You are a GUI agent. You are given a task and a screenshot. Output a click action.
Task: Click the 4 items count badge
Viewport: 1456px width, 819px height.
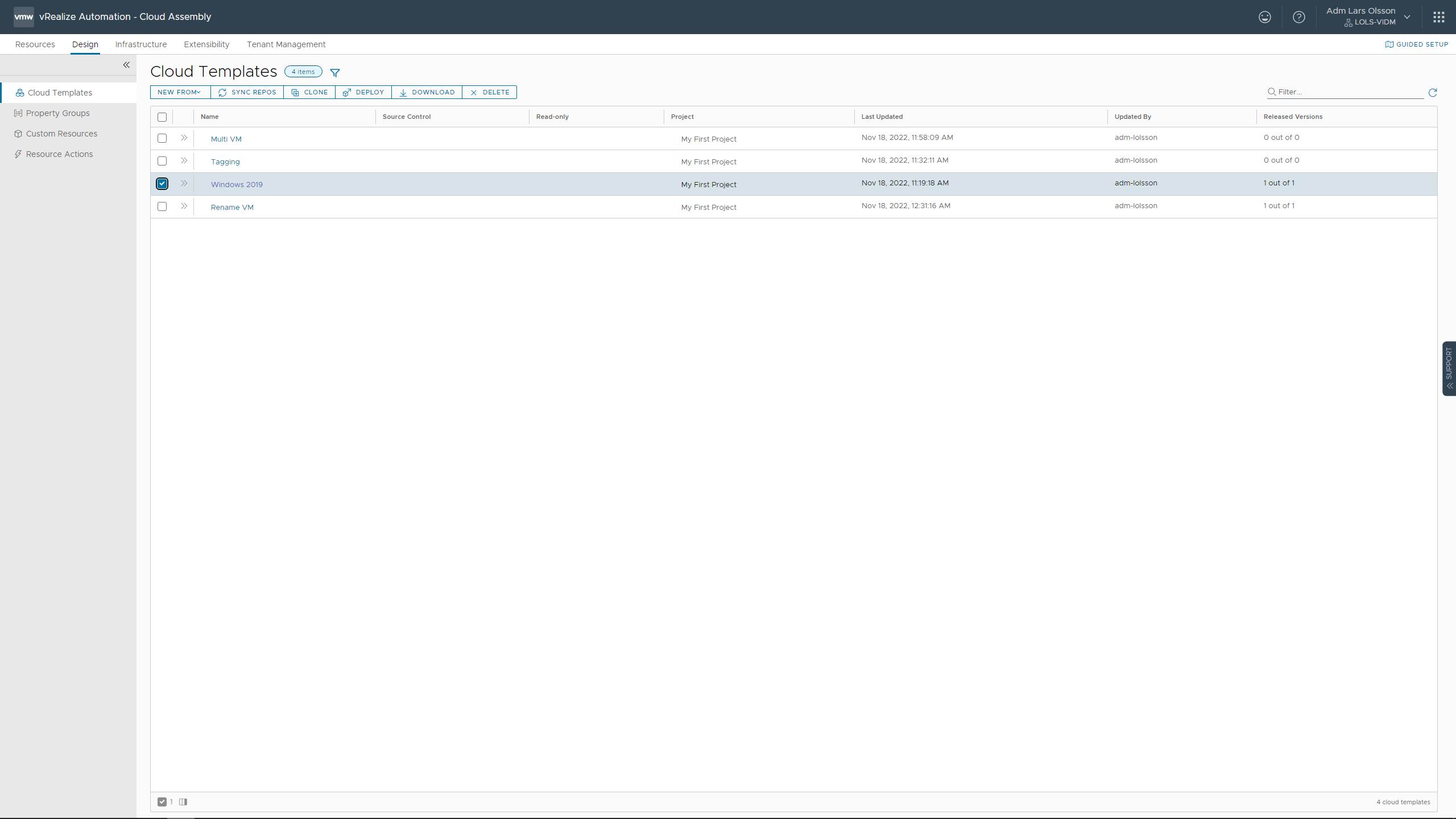303,72
